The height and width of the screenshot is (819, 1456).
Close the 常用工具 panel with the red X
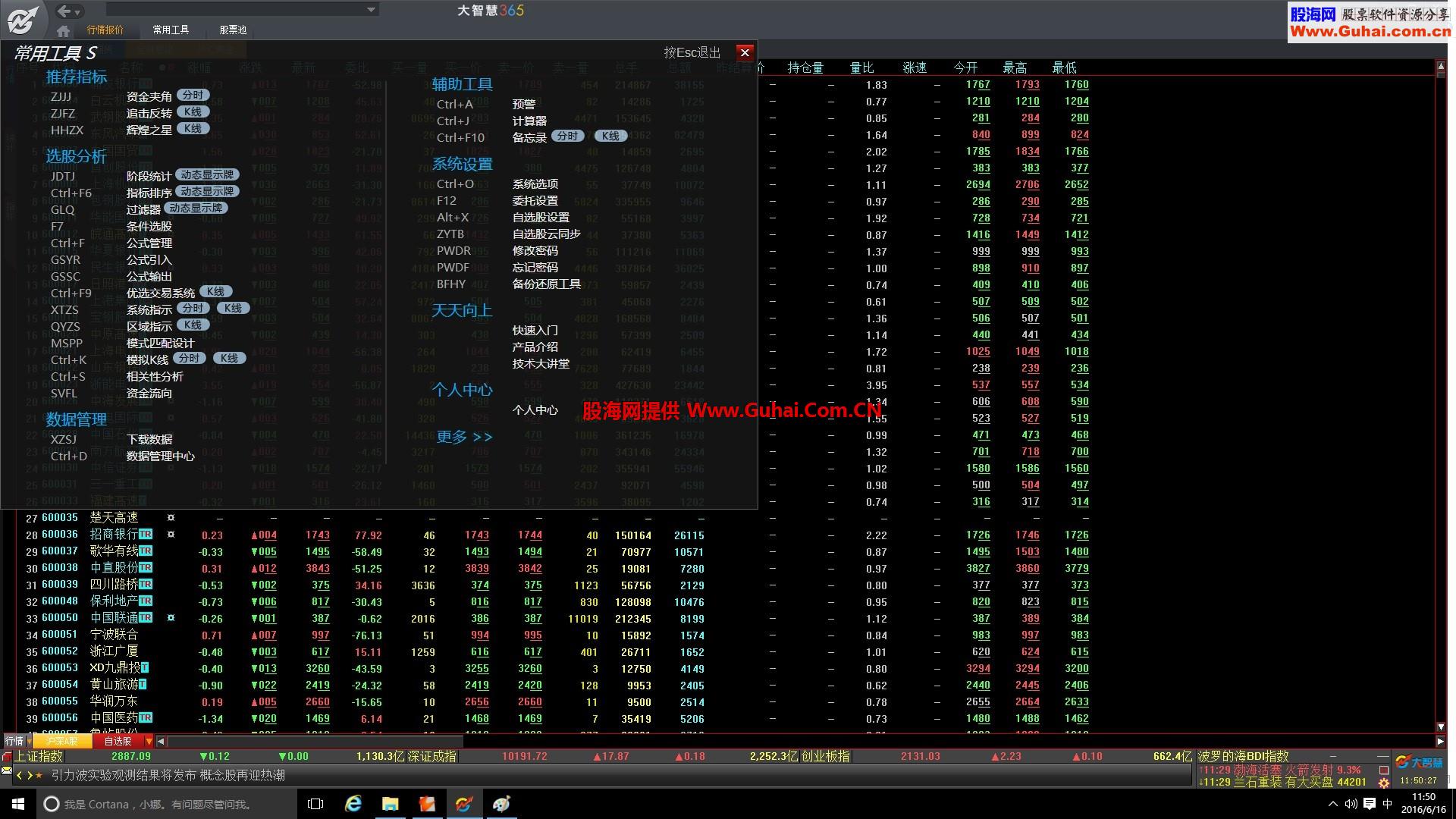click(x=745, y=52)
